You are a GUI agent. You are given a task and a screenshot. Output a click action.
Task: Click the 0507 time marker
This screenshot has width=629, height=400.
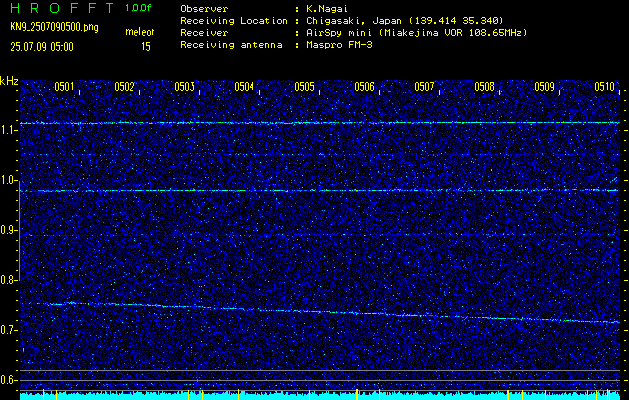[x=424, y=87]
